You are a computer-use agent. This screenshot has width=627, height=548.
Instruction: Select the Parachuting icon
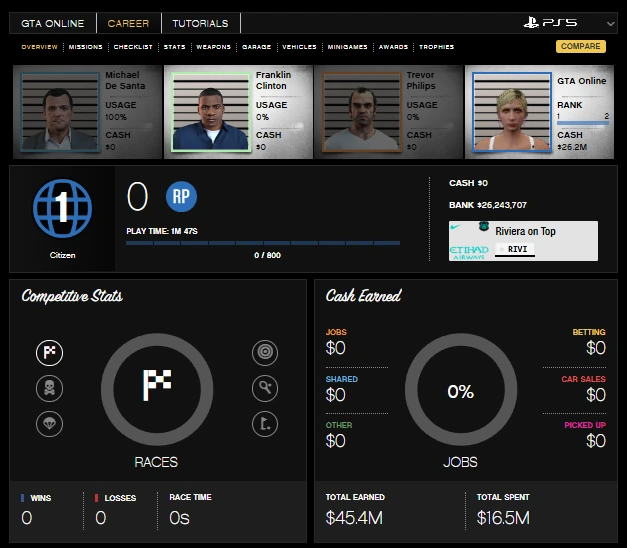click(x=49, y=424)
